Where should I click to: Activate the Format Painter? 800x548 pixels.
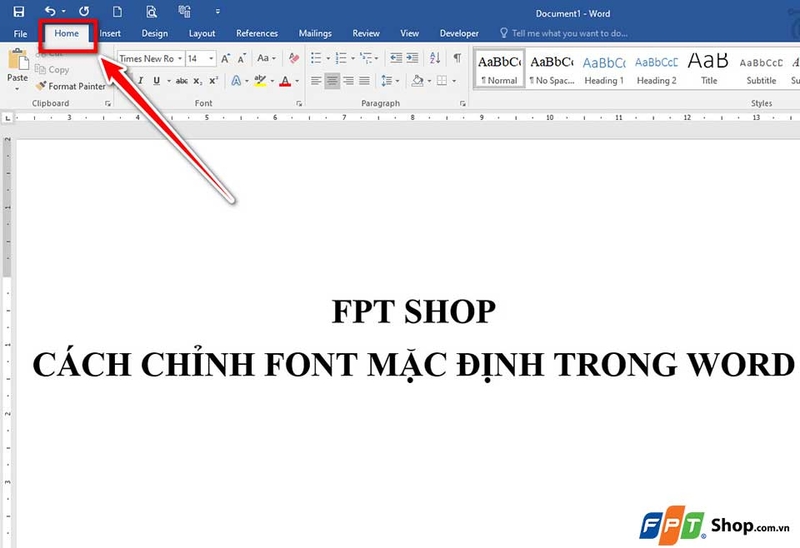pyautogui.click(x=70, y=86)
